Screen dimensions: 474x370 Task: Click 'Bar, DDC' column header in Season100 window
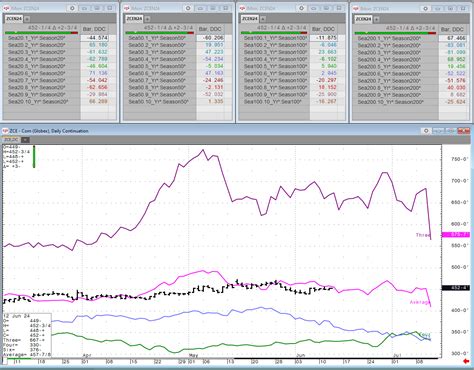click(x=324, y=29)
